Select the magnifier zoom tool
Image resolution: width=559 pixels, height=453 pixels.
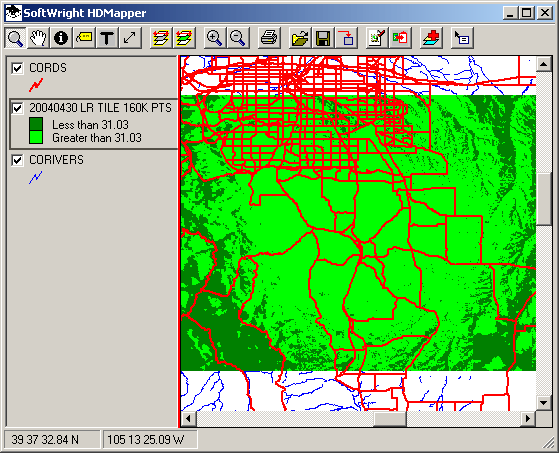[x=15, y=38]
